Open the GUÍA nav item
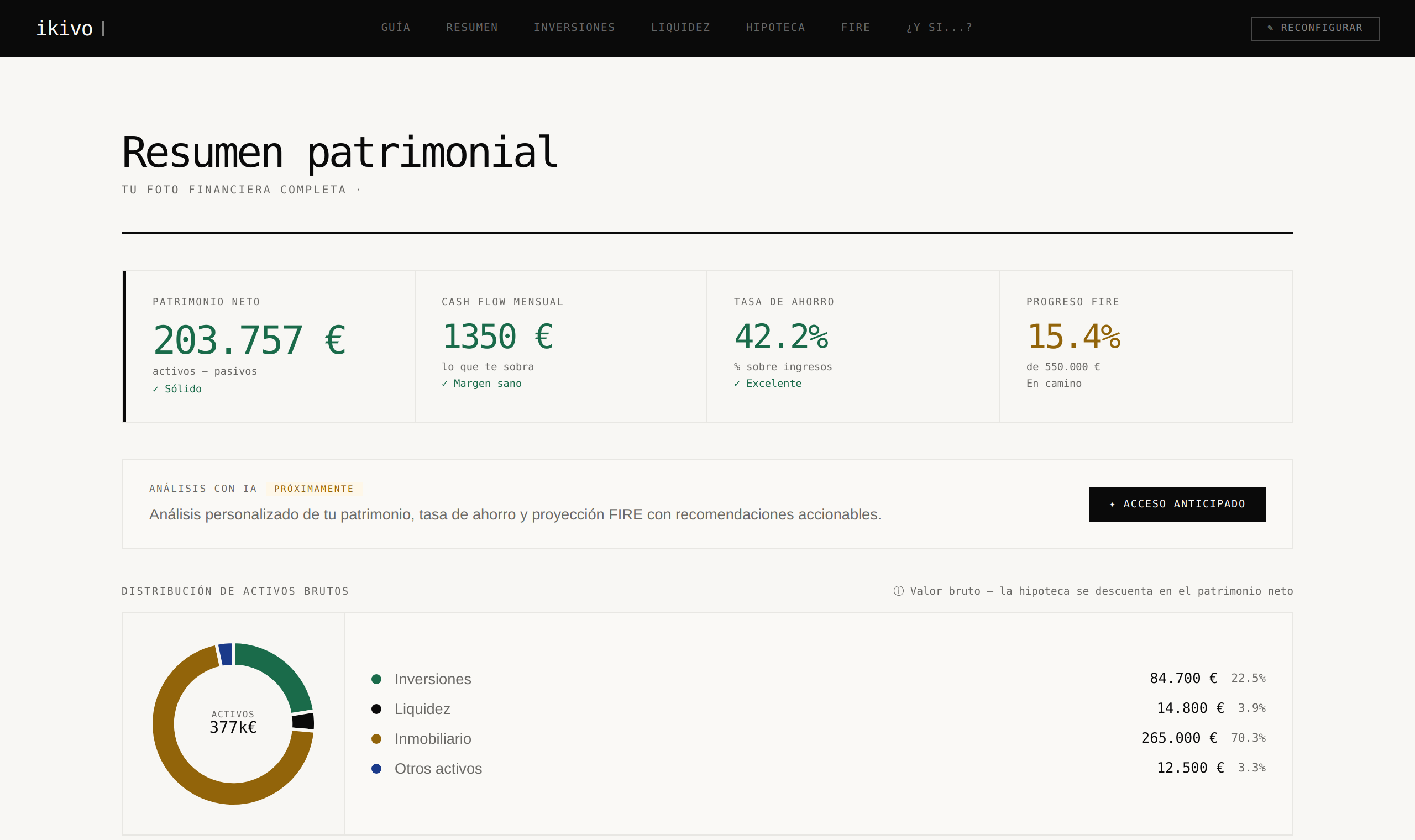The width and height of the screenshot is (1415, 840). point(396,27)
